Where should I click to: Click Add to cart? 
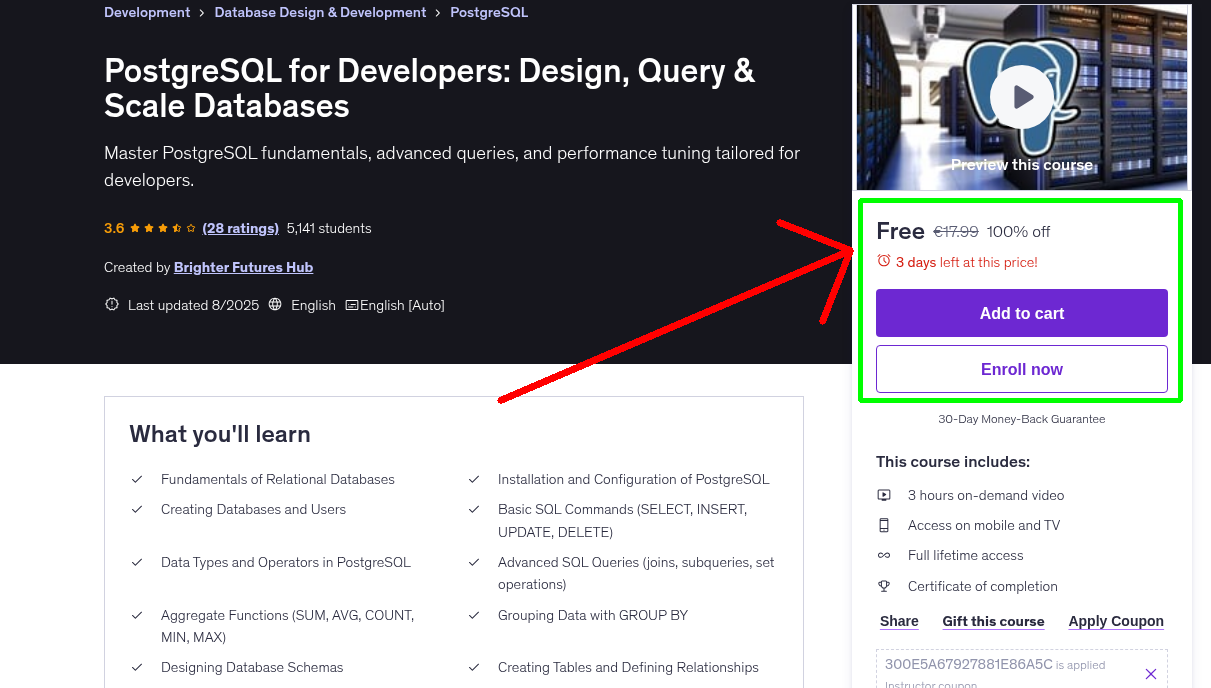pos(1021,313)
